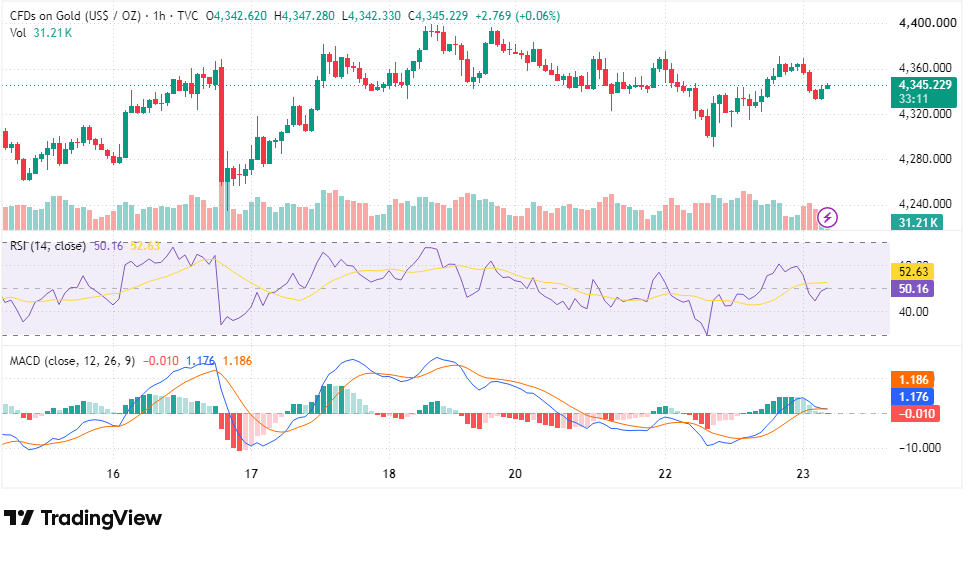The width and height of the screenshot is (980, 574).
Task: Click the purple RSI value tag 50.16
Action: tap(913, 288)
